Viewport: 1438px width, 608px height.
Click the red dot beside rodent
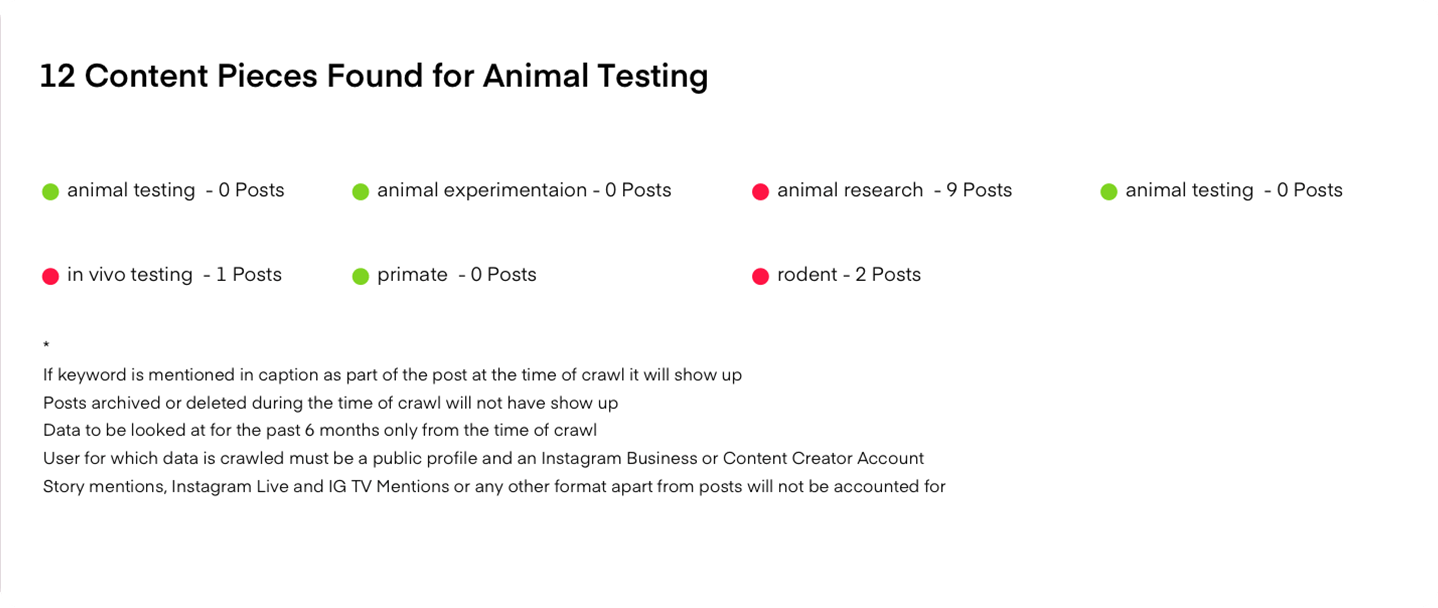tap(760, 276)
